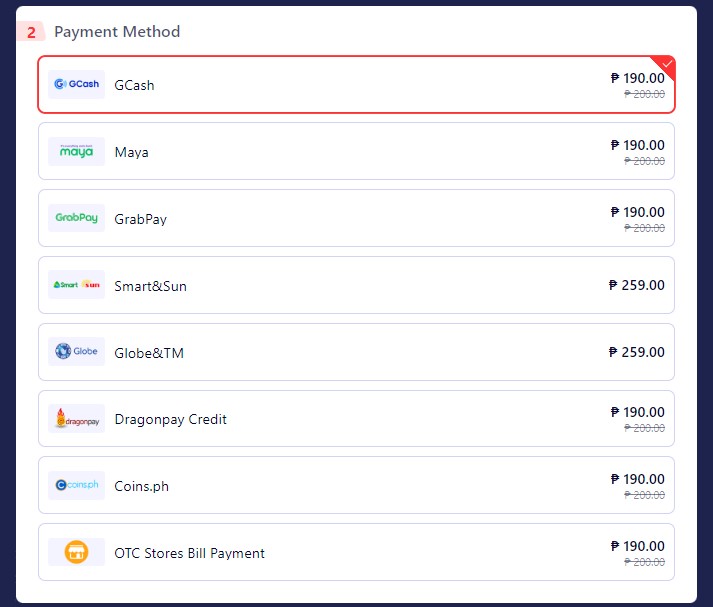Choose the GrabPay payment option

click(x=140, y=219)
